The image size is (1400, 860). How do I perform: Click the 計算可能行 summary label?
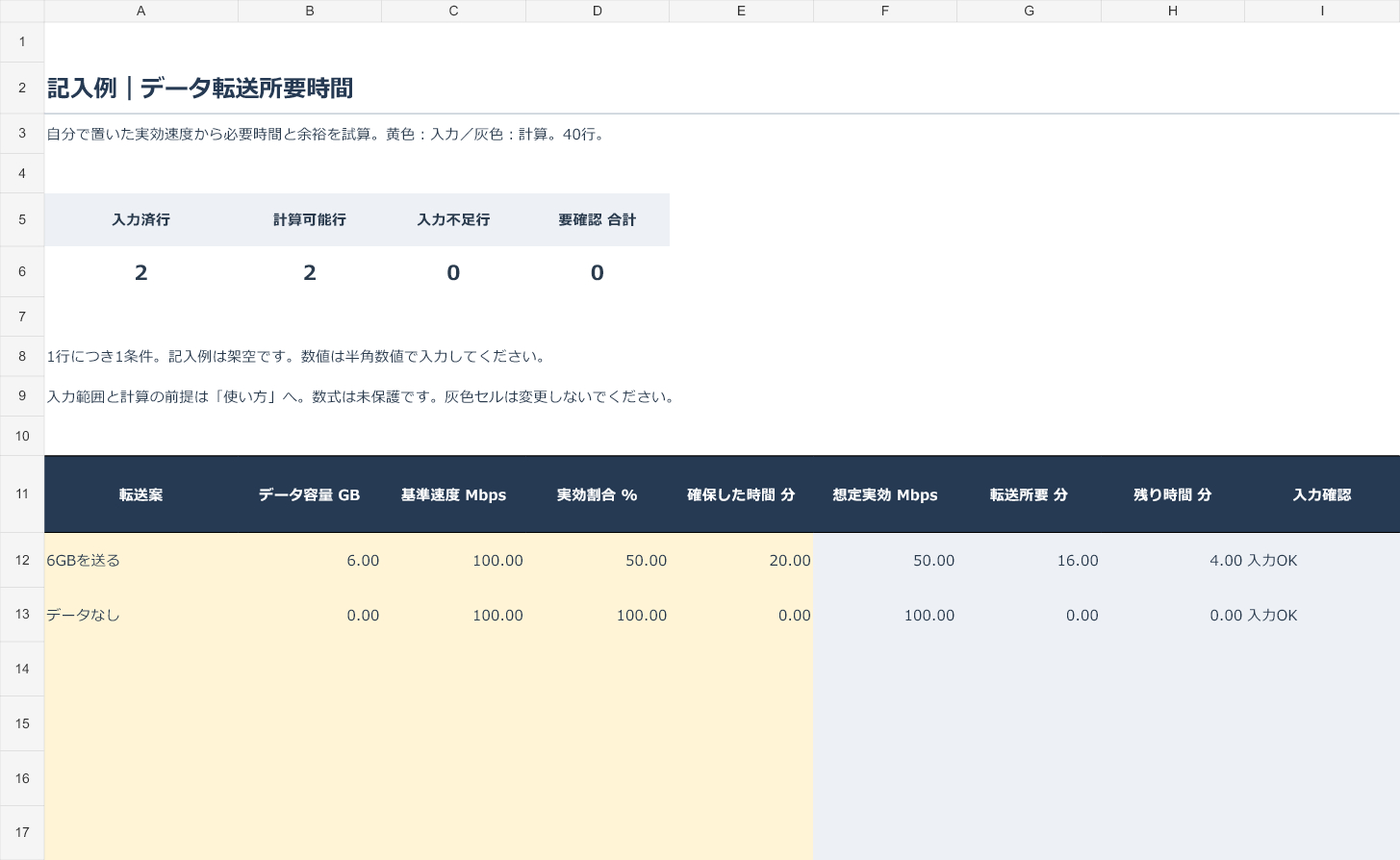pos(310,219)
